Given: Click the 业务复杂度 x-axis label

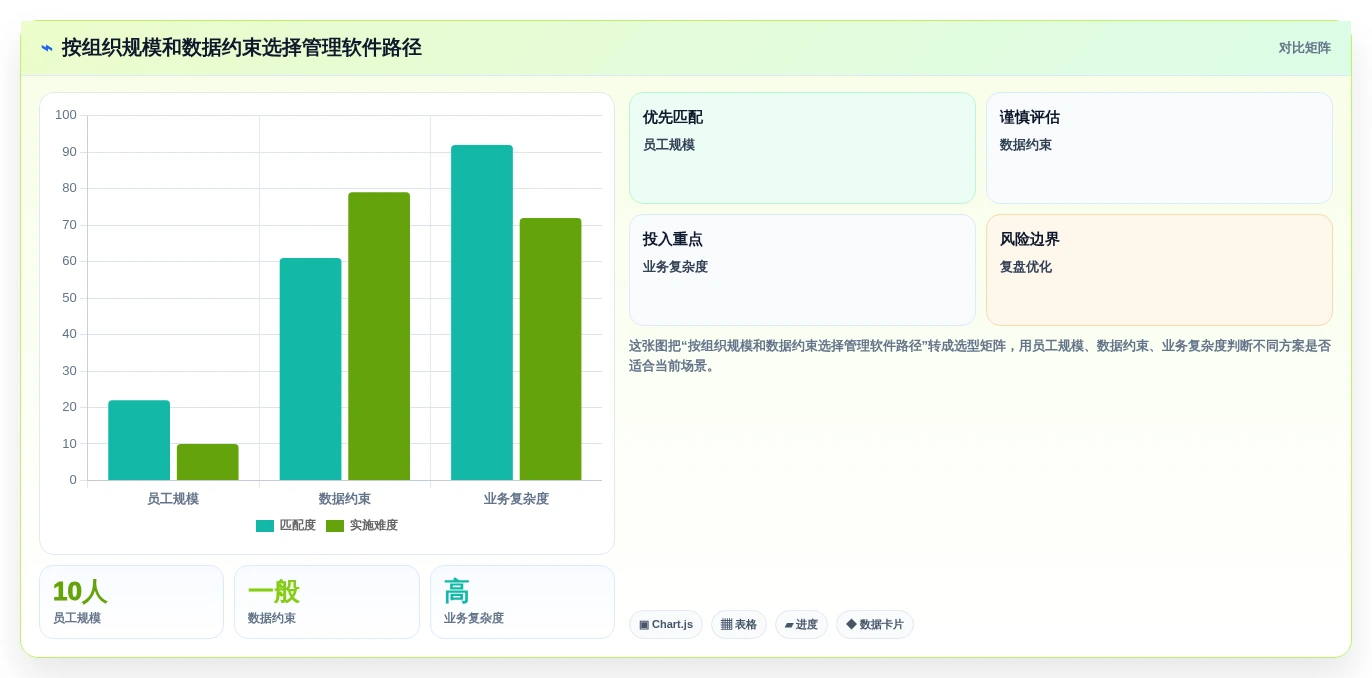Looking at the screenshot, I should (516, 498).
